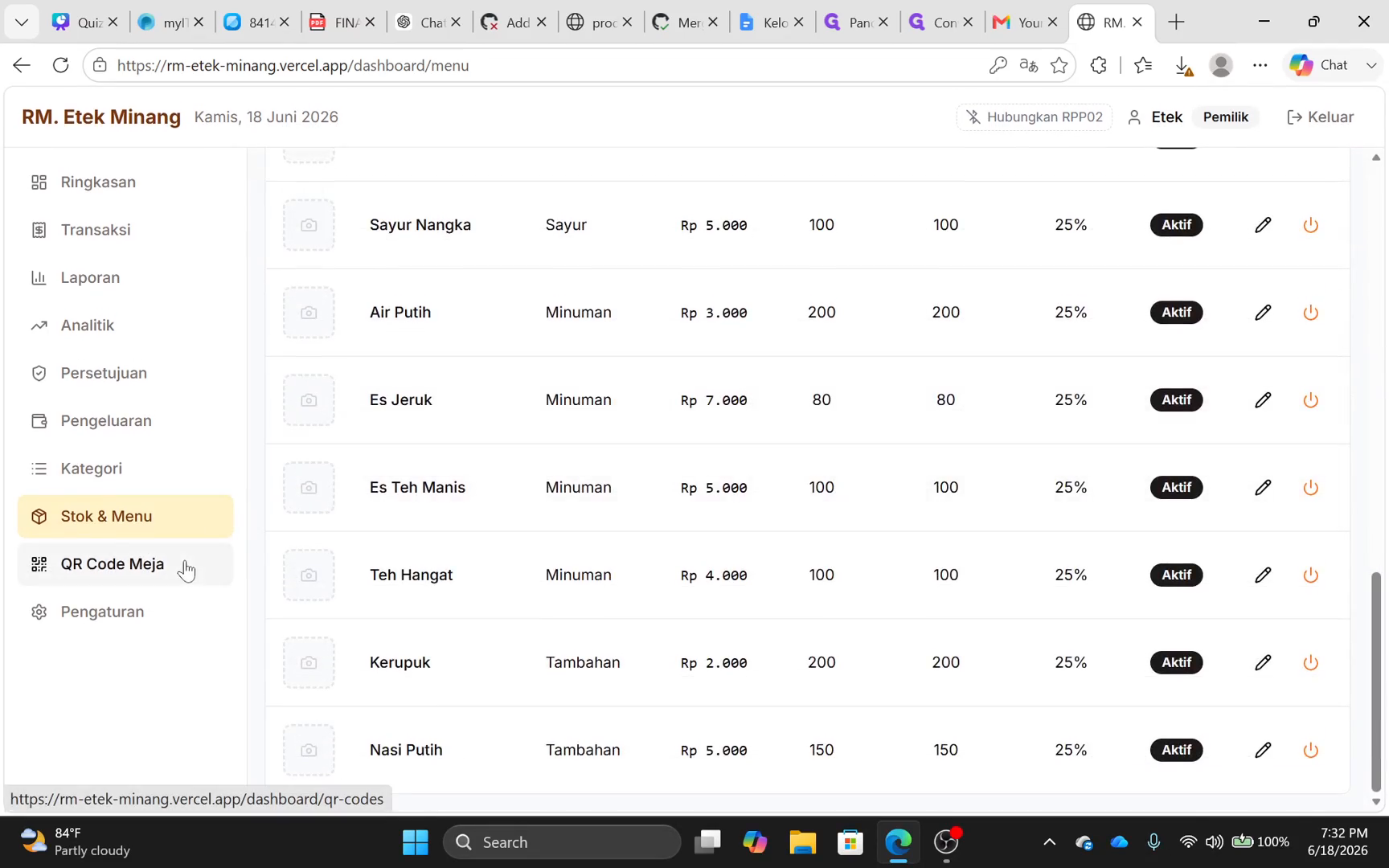Image resolution: width=1389 pixels, height=868 pixels.
Task: Edit the Sayur Nangka menu item
Action: (x=1263, y=225)
